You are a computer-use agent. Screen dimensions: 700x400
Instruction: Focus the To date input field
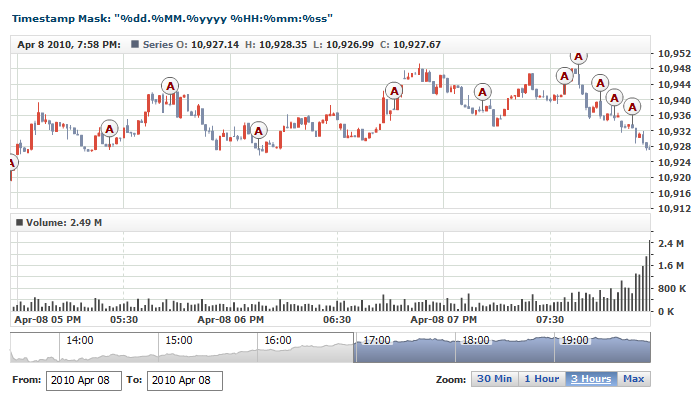pyautogui.click(x=184, y=380)
